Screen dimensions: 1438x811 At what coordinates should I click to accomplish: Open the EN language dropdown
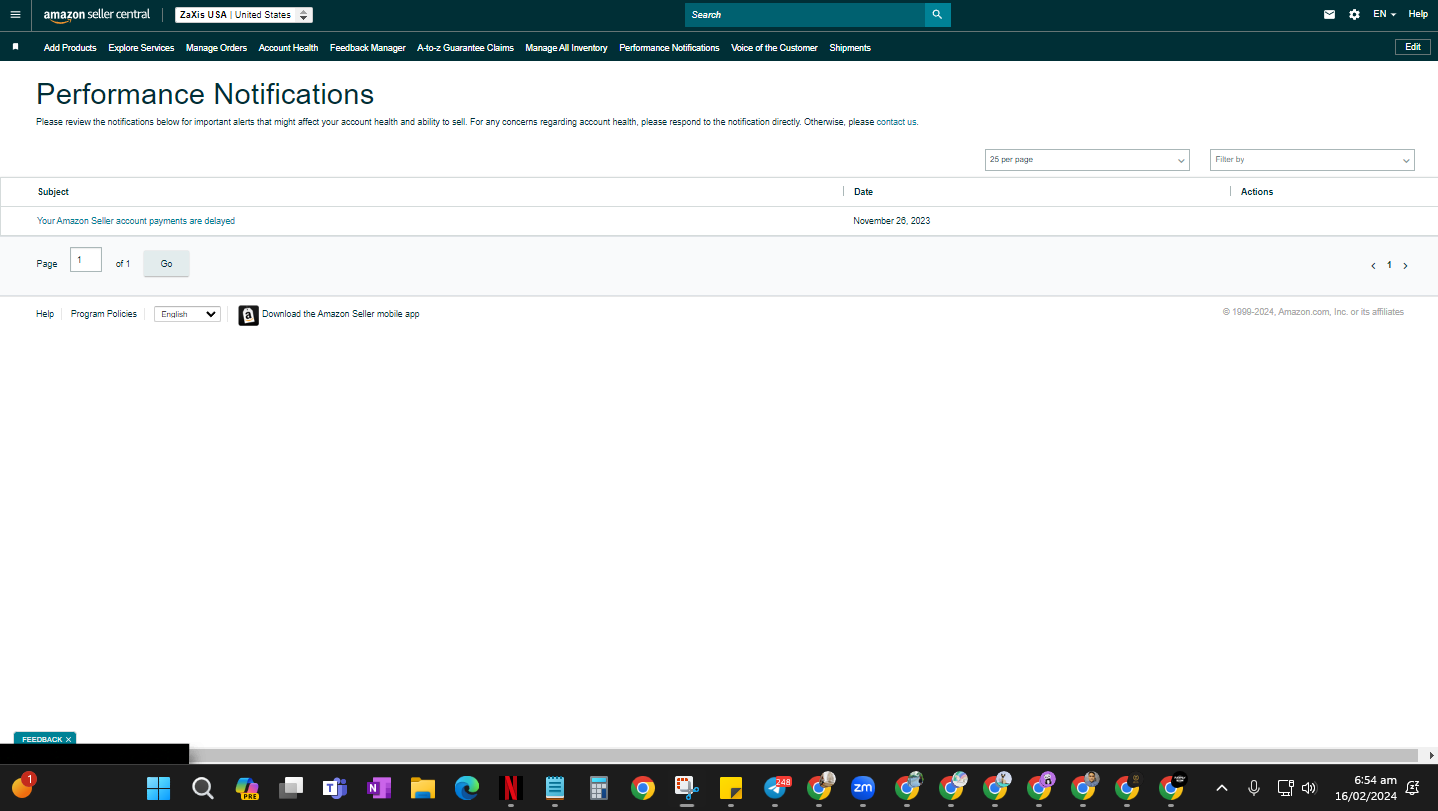point(1384,15)
